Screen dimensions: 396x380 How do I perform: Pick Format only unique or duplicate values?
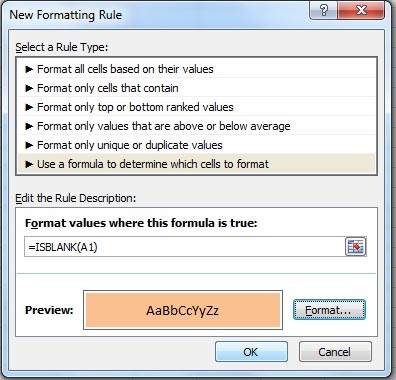click(x=197, y=145)
